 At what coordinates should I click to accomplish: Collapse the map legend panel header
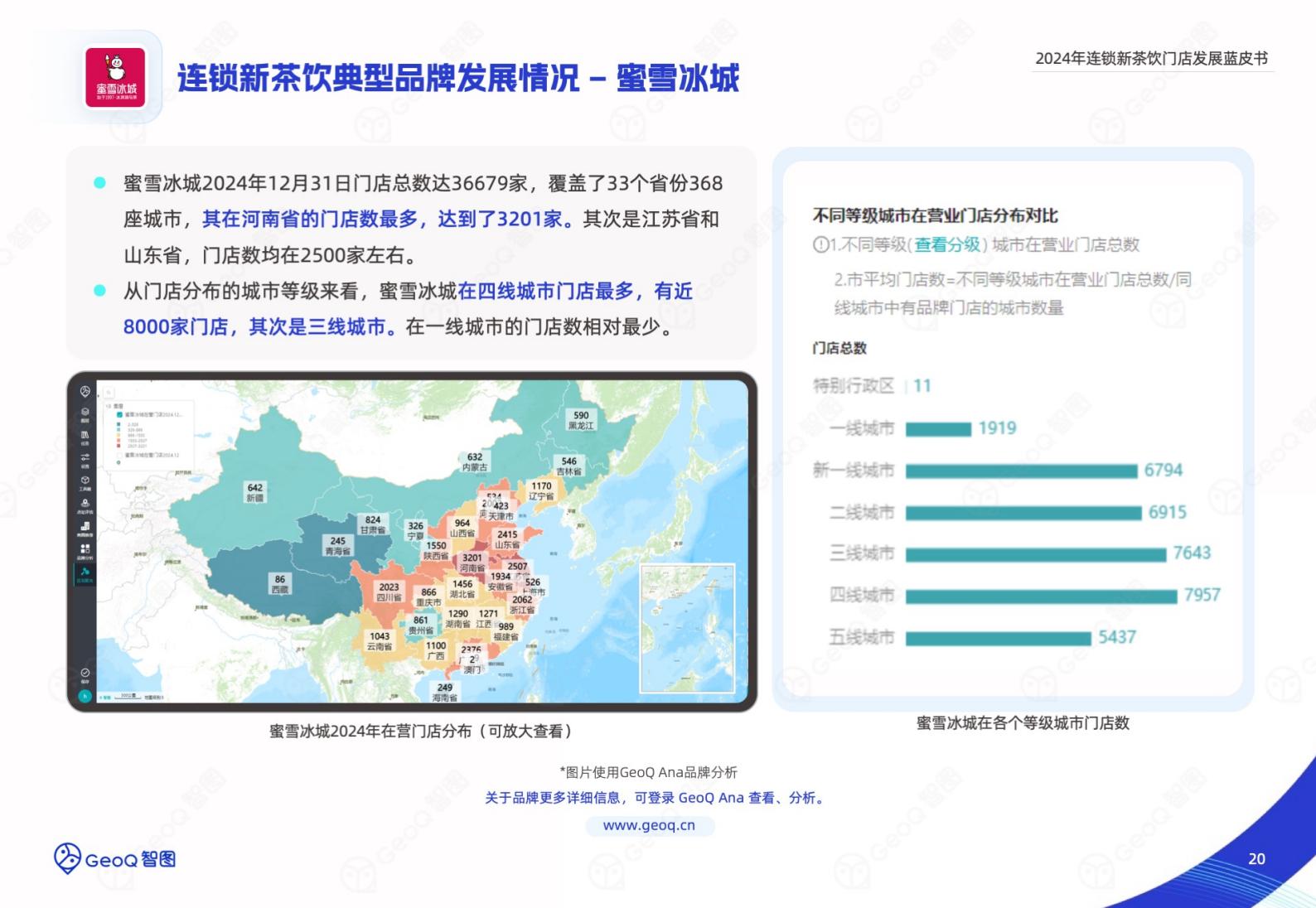114,406
